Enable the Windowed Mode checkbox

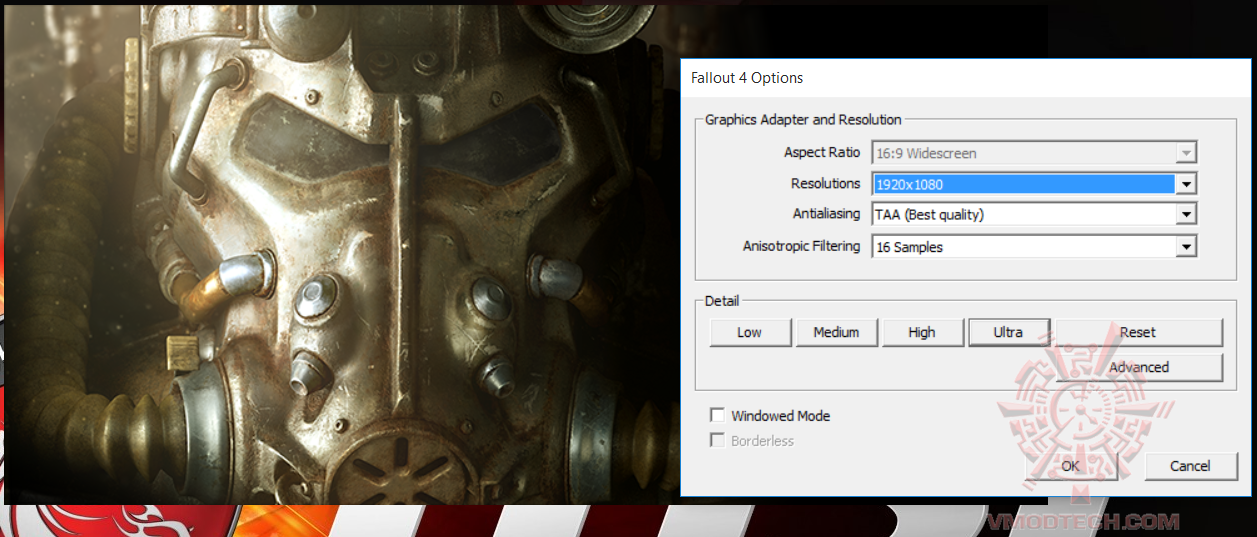click(717, 415)
